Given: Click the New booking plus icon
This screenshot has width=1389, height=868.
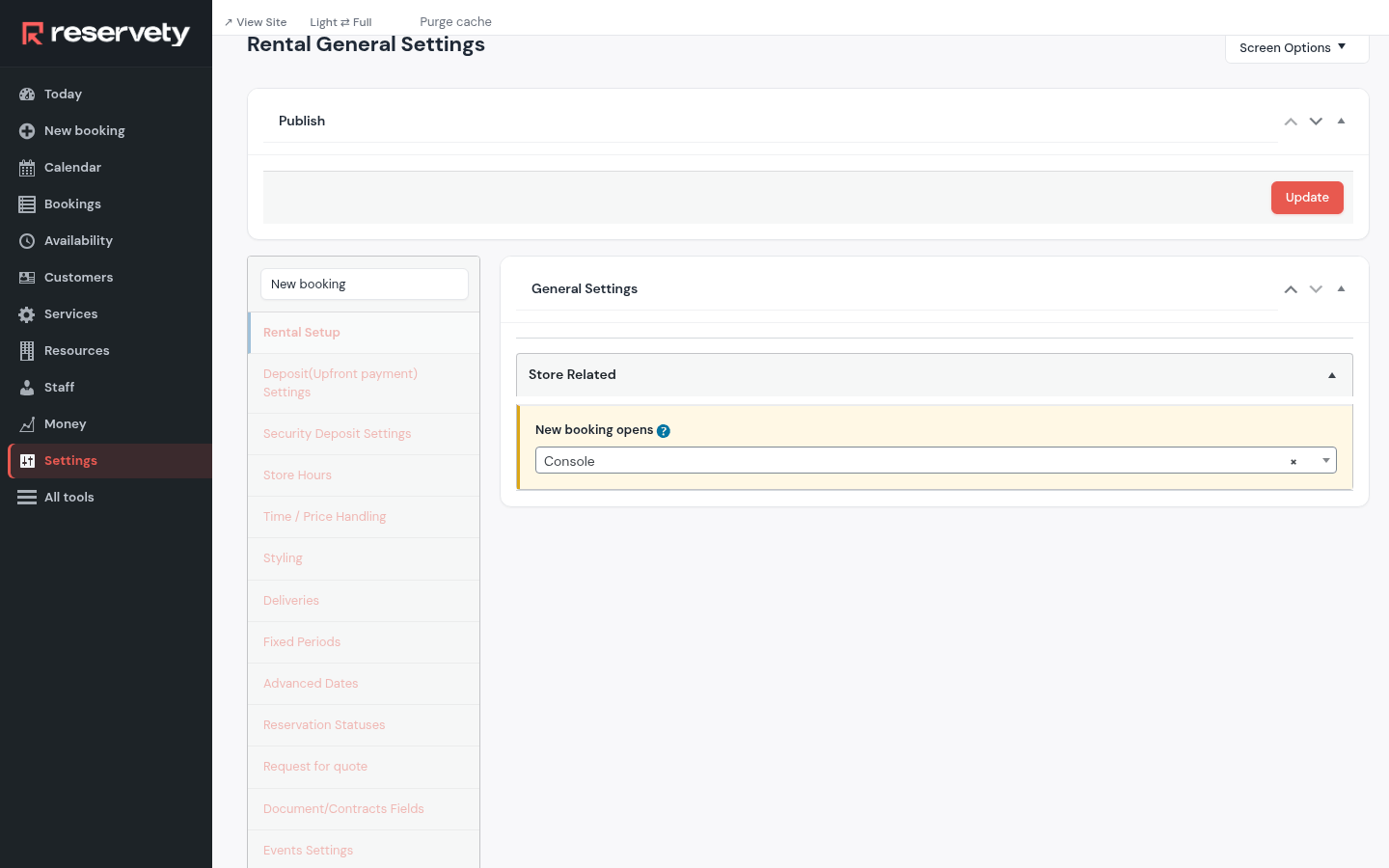Looking at the screenshot, I should (27, 131).
